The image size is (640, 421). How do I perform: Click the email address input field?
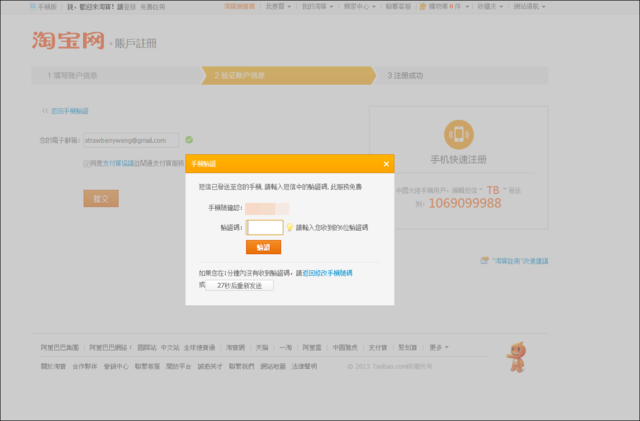tap(131, 140)
